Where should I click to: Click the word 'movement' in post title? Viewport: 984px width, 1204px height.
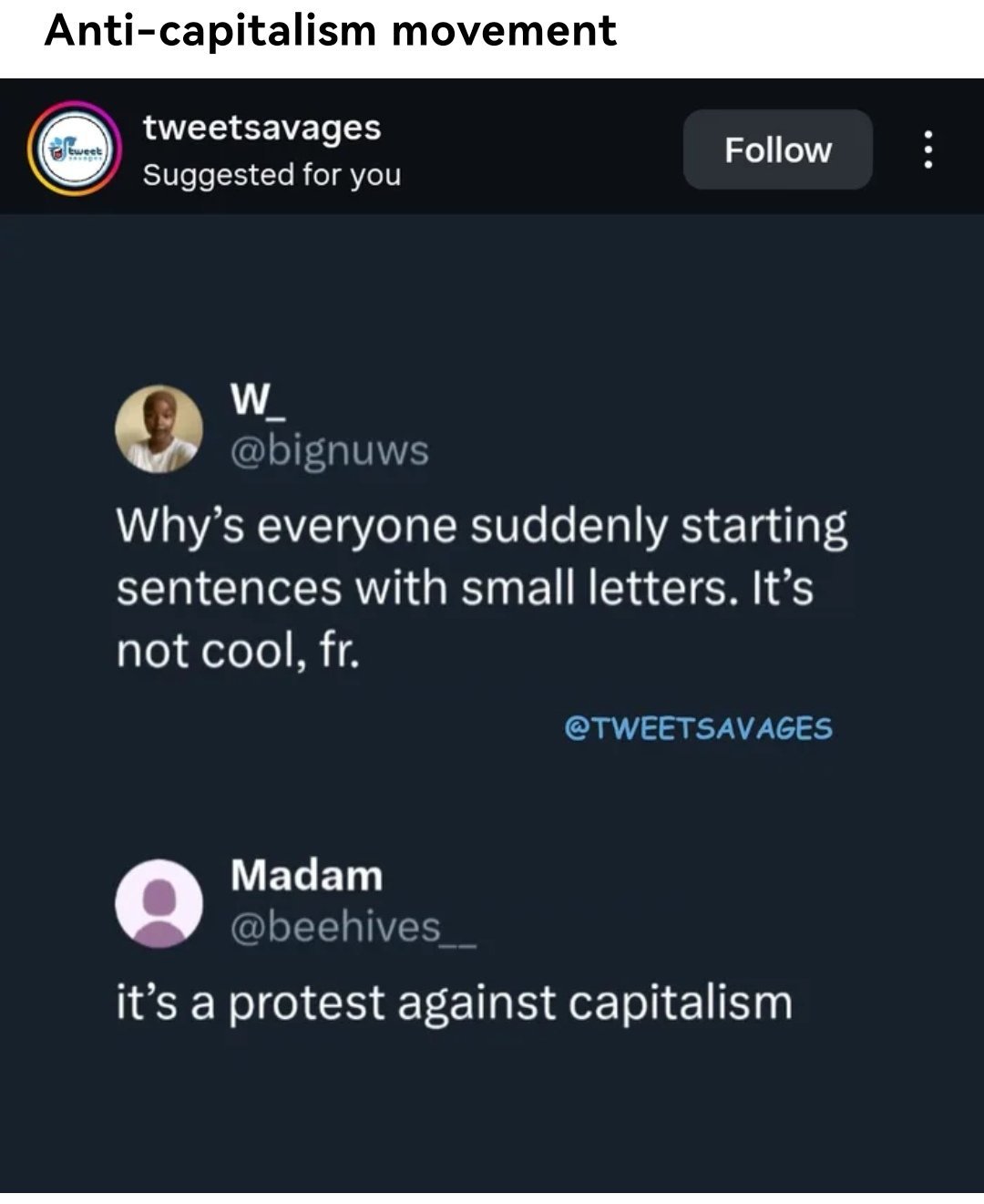[504, 30]
